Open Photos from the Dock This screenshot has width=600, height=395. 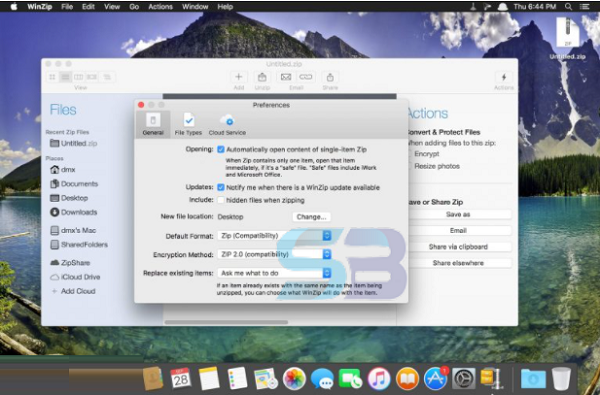294,379
